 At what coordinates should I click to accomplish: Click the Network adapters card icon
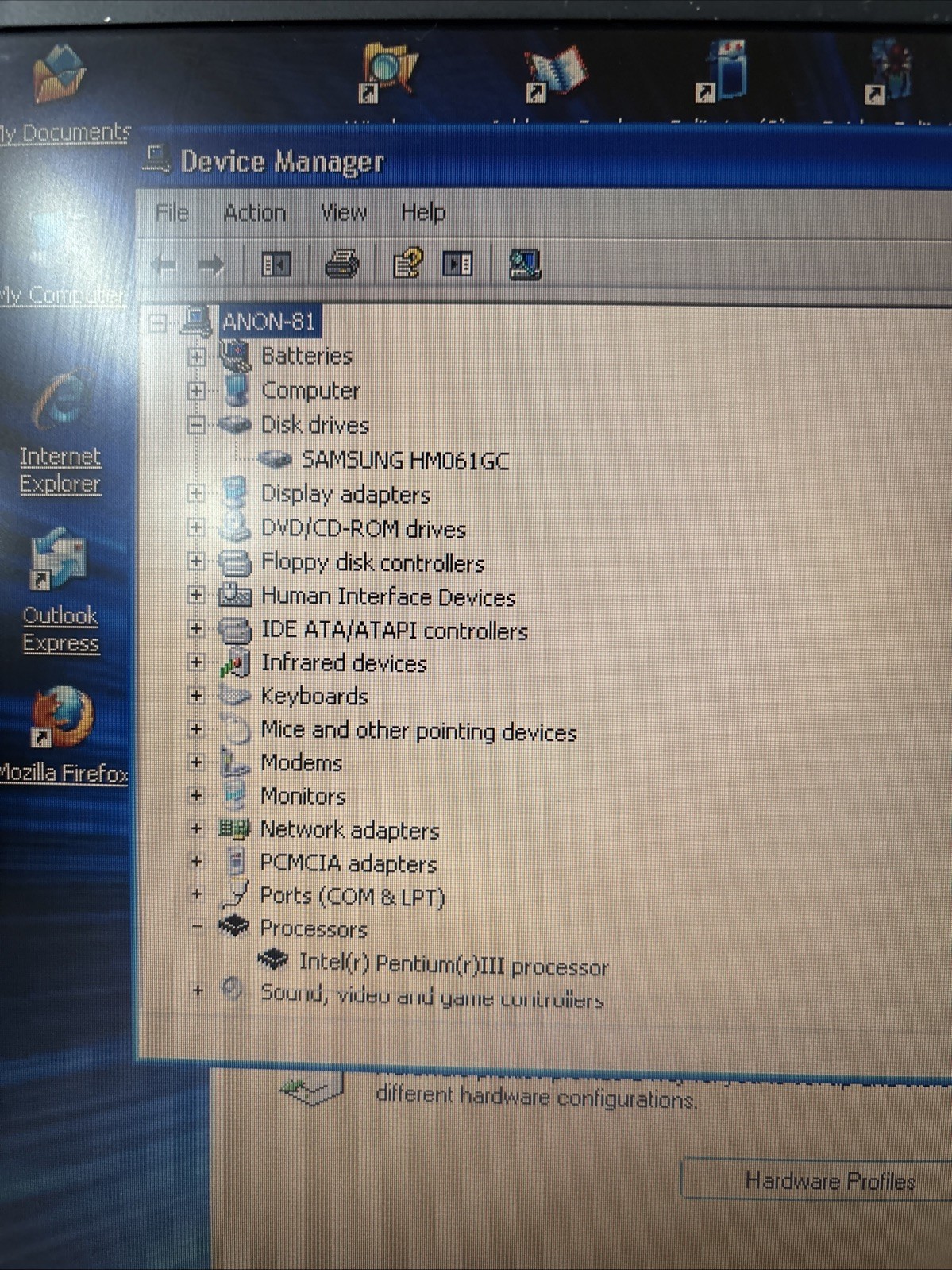[x=234, y=829]
